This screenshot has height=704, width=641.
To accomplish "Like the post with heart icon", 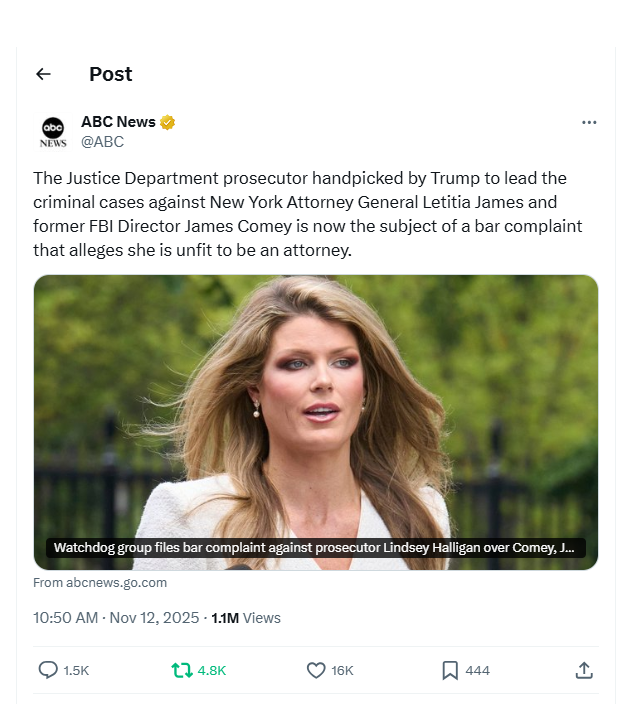I will 316,670.
